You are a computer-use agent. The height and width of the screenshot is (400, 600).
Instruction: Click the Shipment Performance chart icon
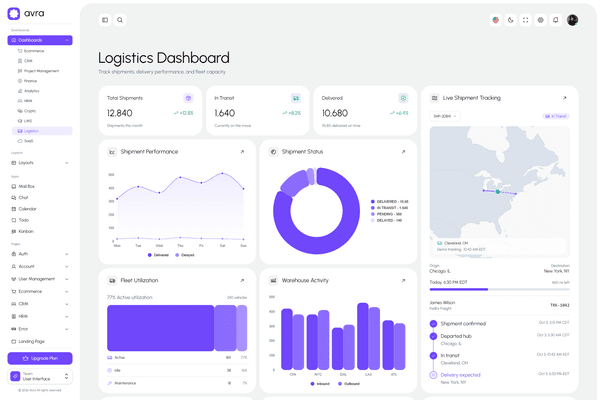tap(112, 152)
